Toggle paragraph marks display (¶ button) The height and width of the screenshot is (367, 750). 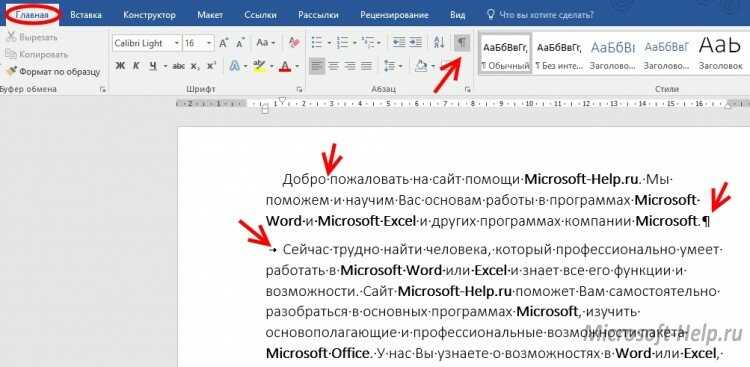pyautogui.click(x=462, y=43)
